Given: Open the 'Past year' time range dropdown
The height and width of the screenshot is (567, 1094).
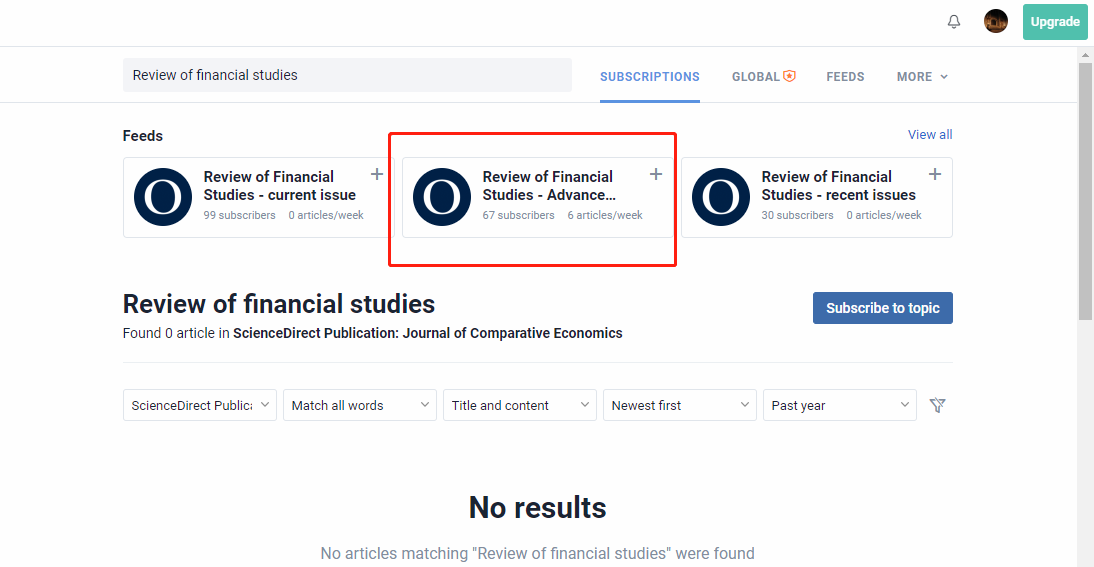Looking at the screenshot, I should coord(840,405).
